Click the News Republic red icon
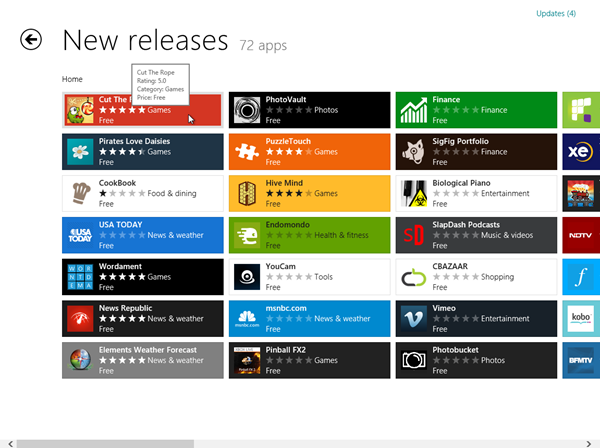Viewport: 600px width, 448px height. 80,319
